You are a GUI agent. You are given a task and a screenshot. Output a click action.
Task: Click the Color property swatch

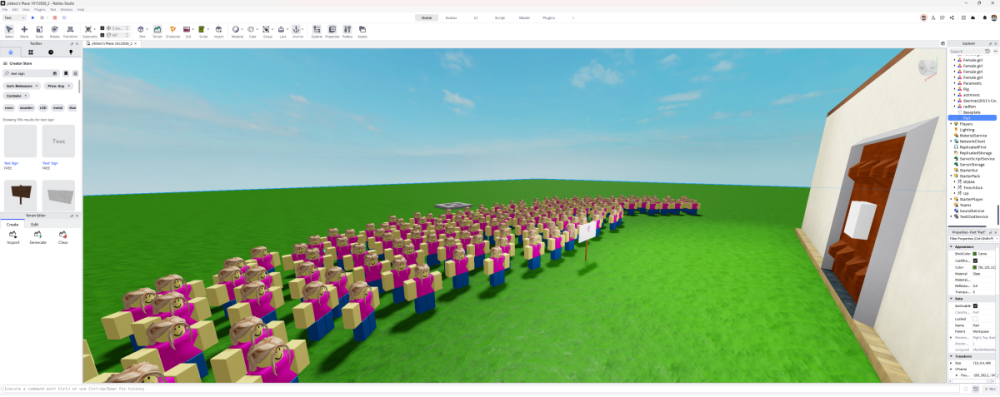click(975, 267)
